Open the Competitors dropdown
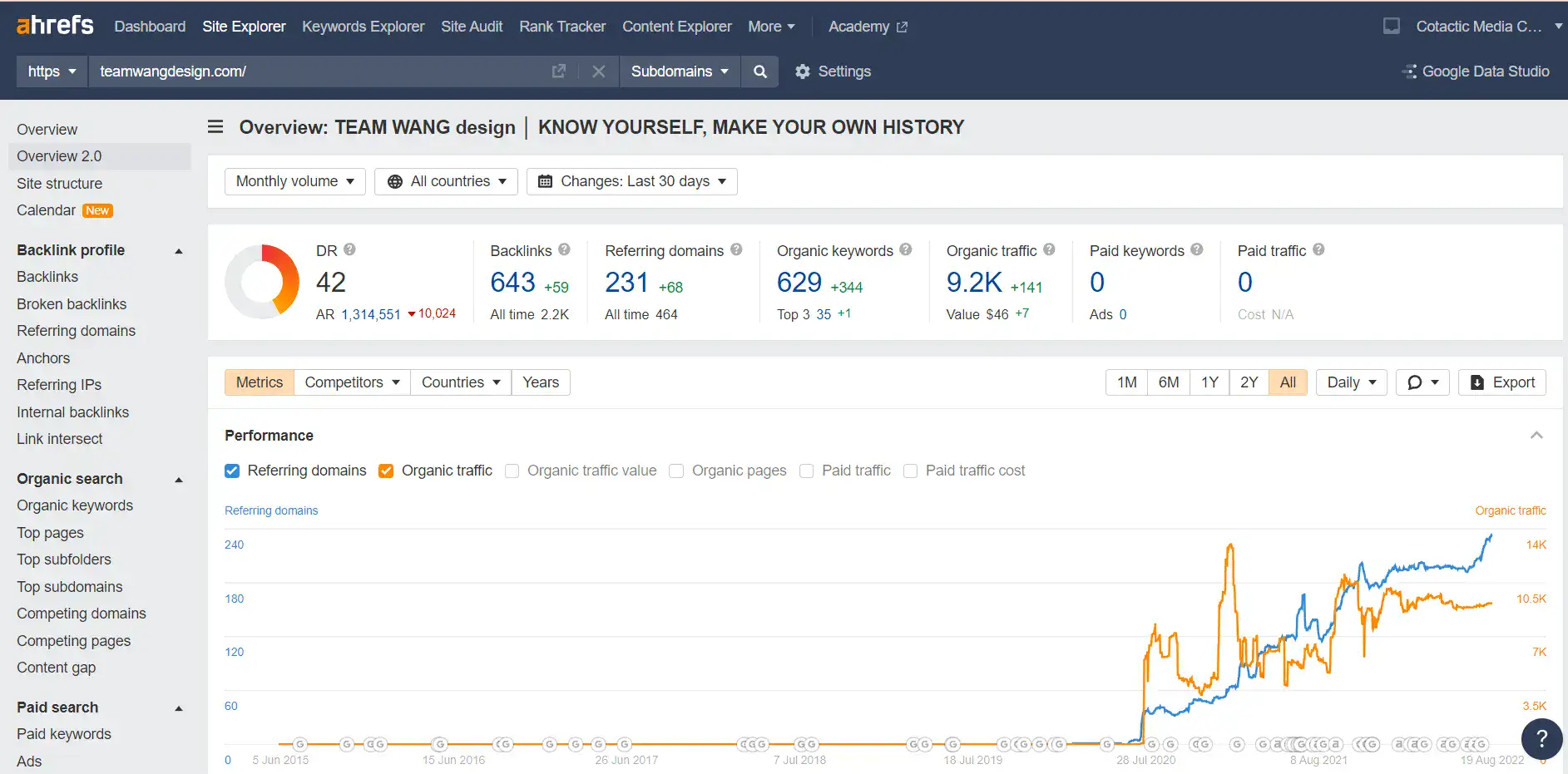Image resolution: width=1568 pixels, height=774 pixels. click(352, 382)
